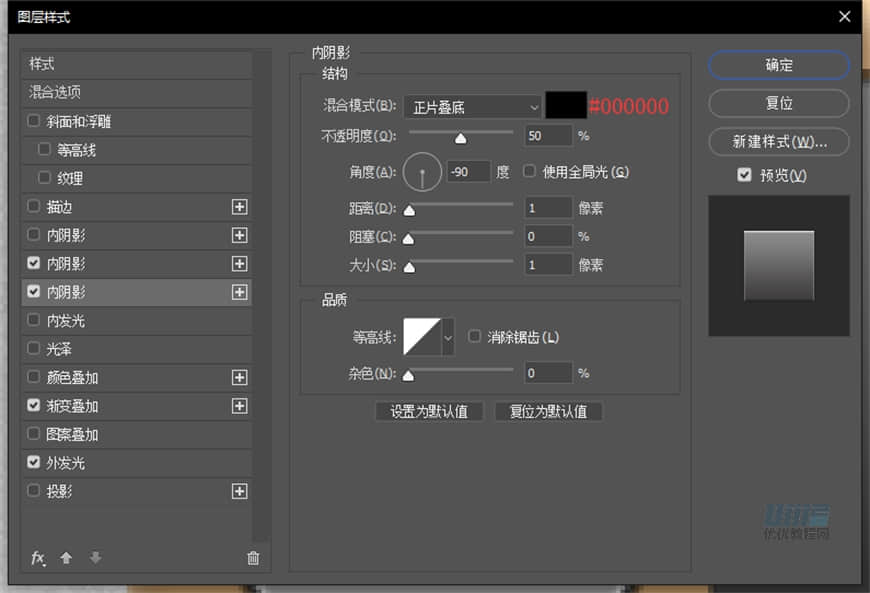Screen dimensions: 870x593
Task: Enable the 使用全局光 checkbox
Action: tap(529, 170)
